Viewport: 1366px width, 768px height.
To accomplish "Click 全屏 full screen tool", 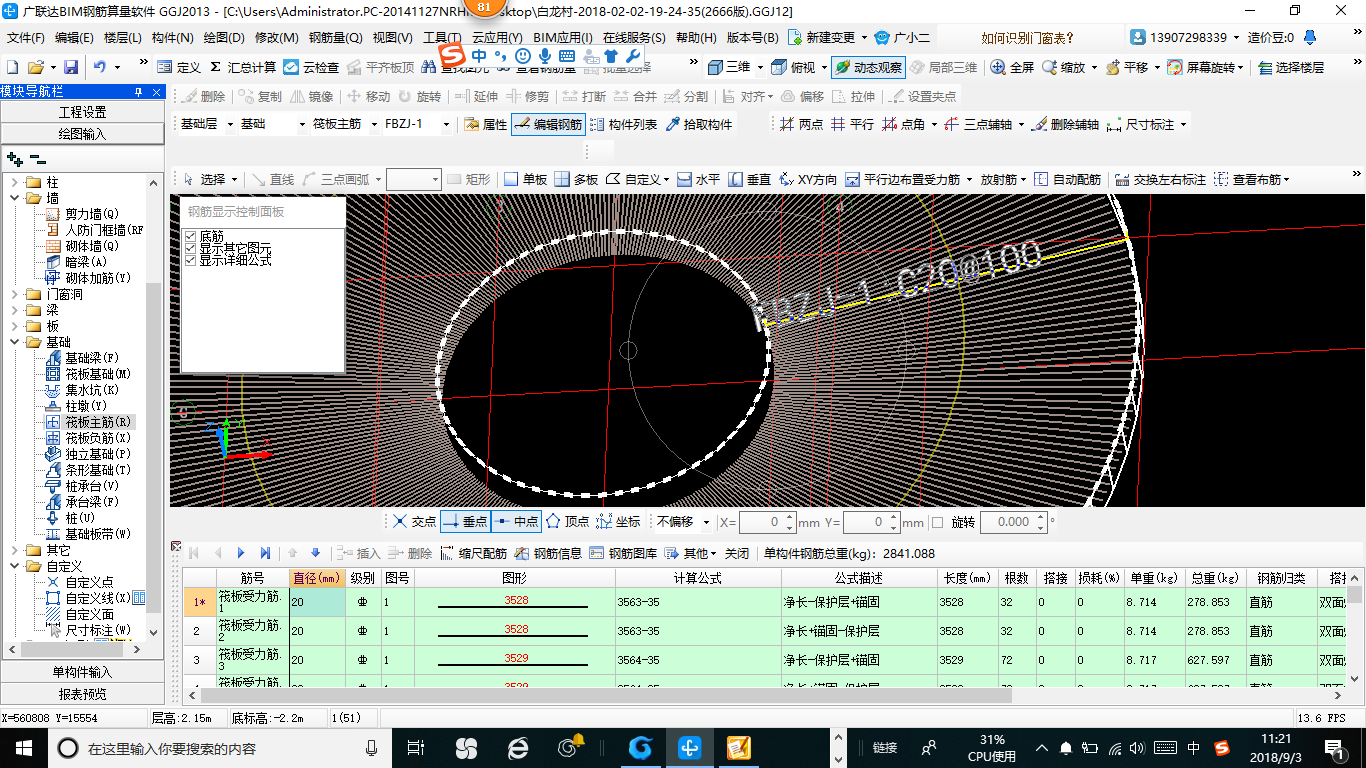I will coord(1012,67).
